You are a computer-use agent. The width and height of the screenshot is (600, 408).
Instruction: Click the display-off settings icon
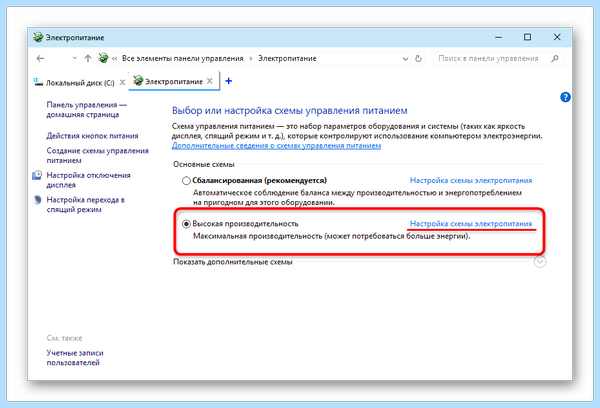click(37, 175)
